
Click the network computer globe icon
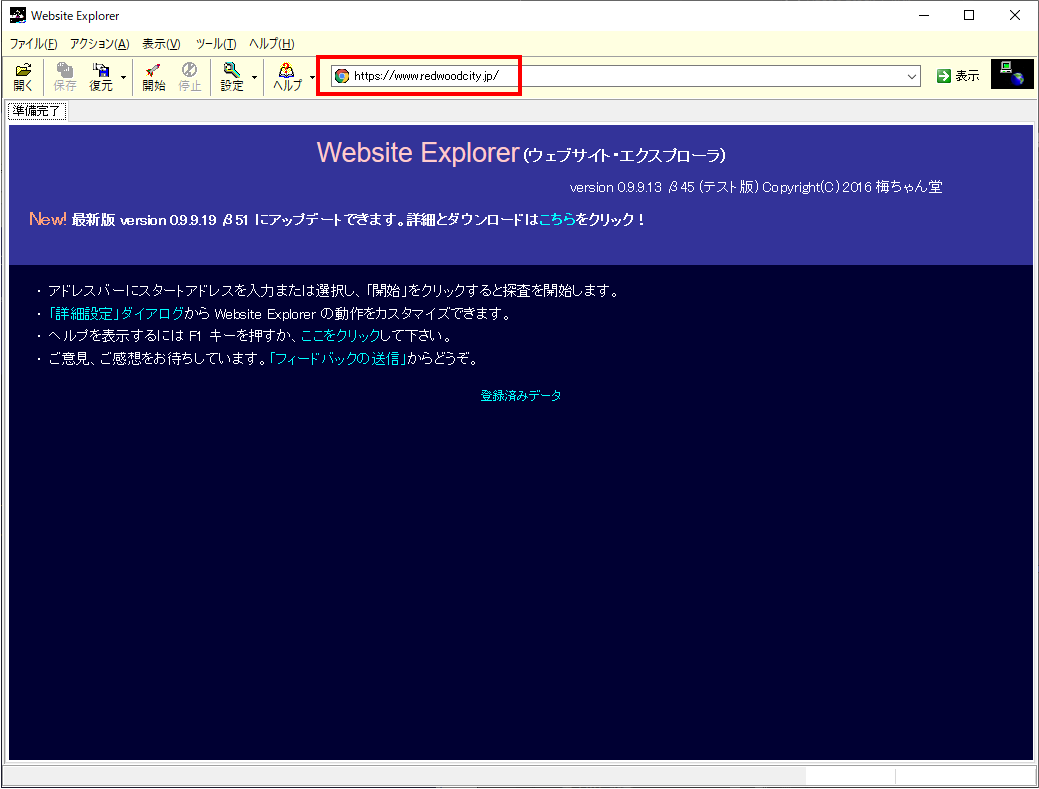pyautogui.click(x=1012, y=74)
